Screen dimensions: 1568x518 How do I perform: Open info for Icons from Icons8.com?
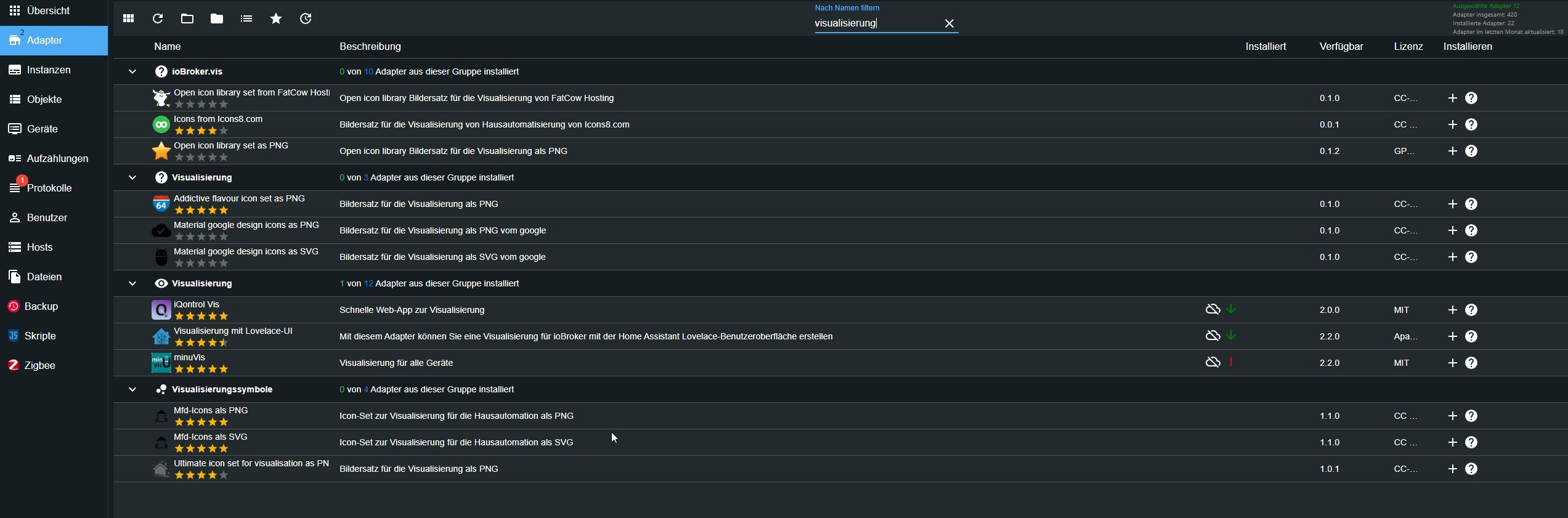click(1471, 124)
